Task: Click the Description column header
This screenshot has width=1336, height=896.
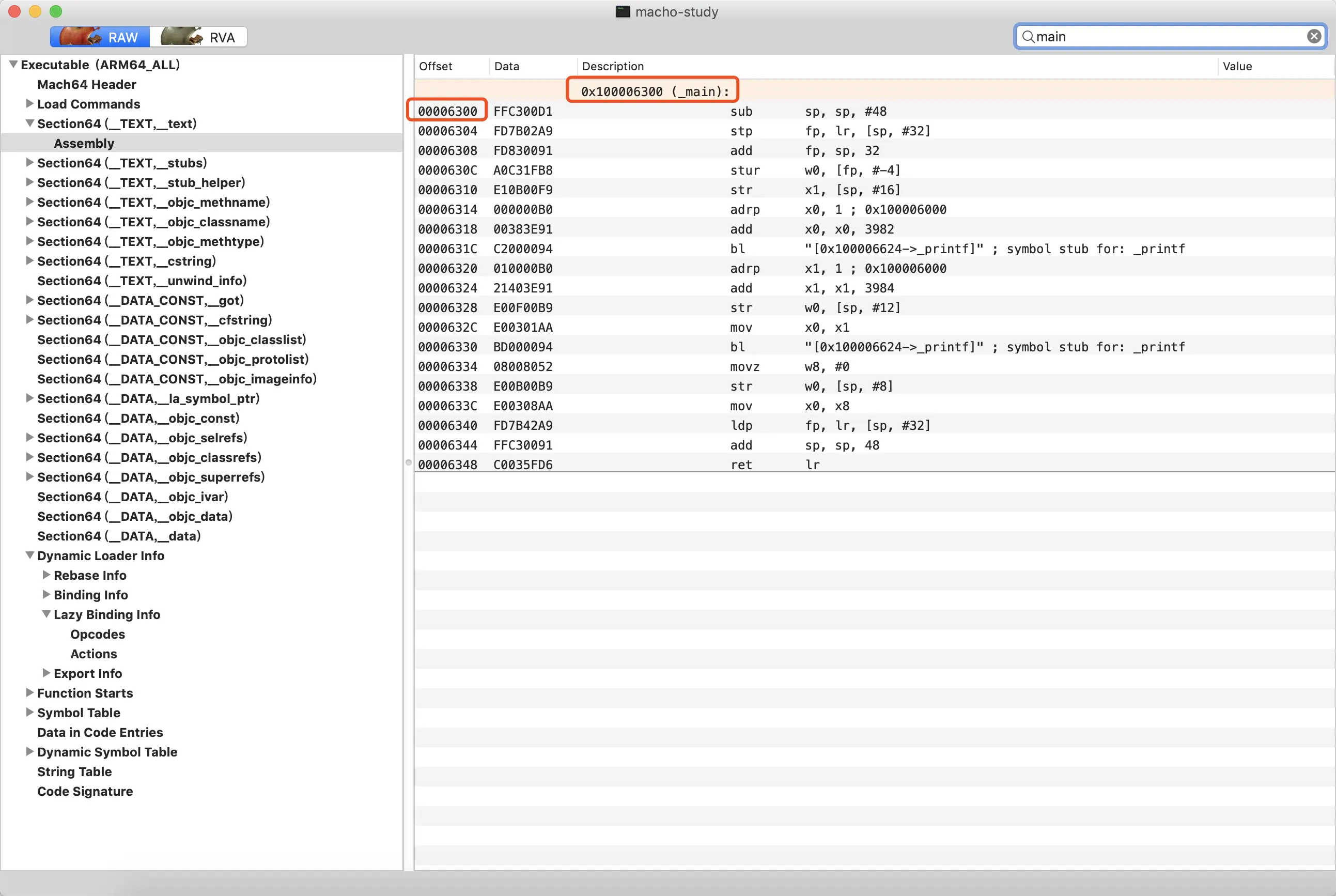Action: (612, 66)
